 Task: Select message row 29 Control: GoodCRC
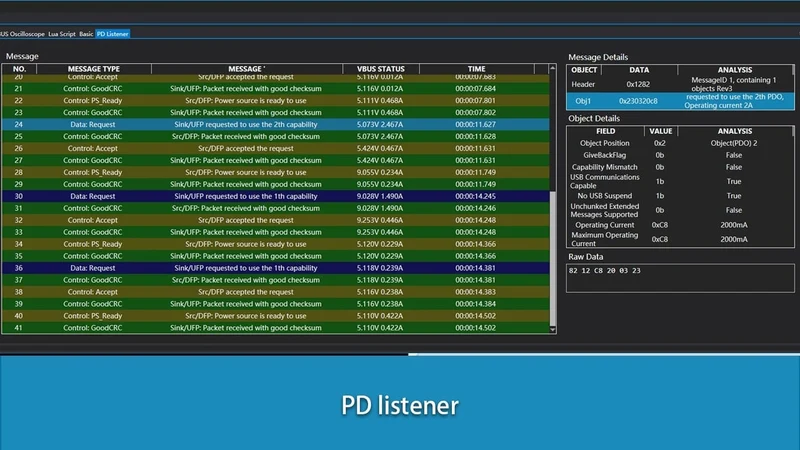[276, 185]
